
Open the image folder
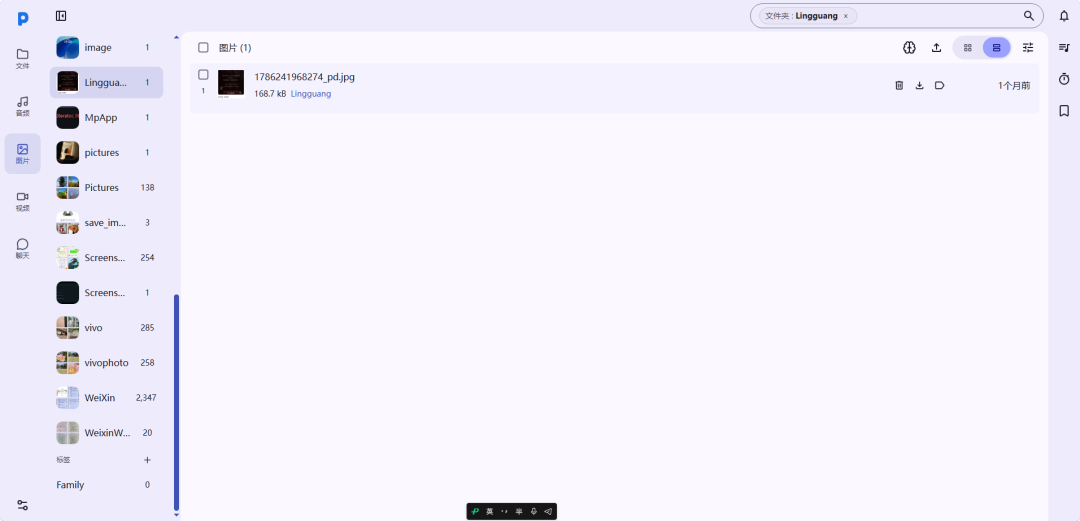pos(106,48)
